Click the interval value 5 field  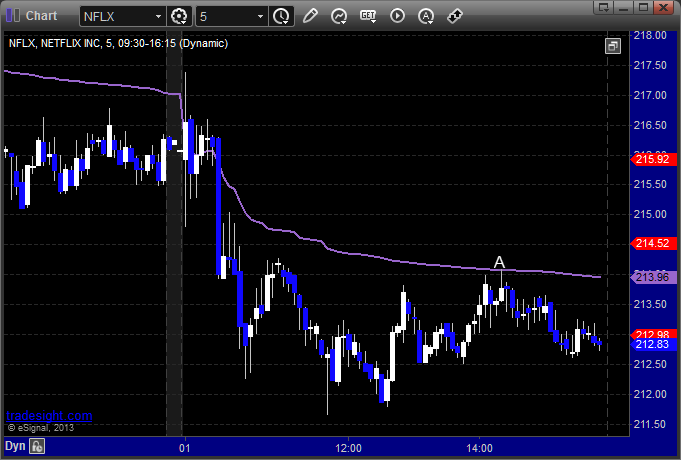click(x=226, y=17)
